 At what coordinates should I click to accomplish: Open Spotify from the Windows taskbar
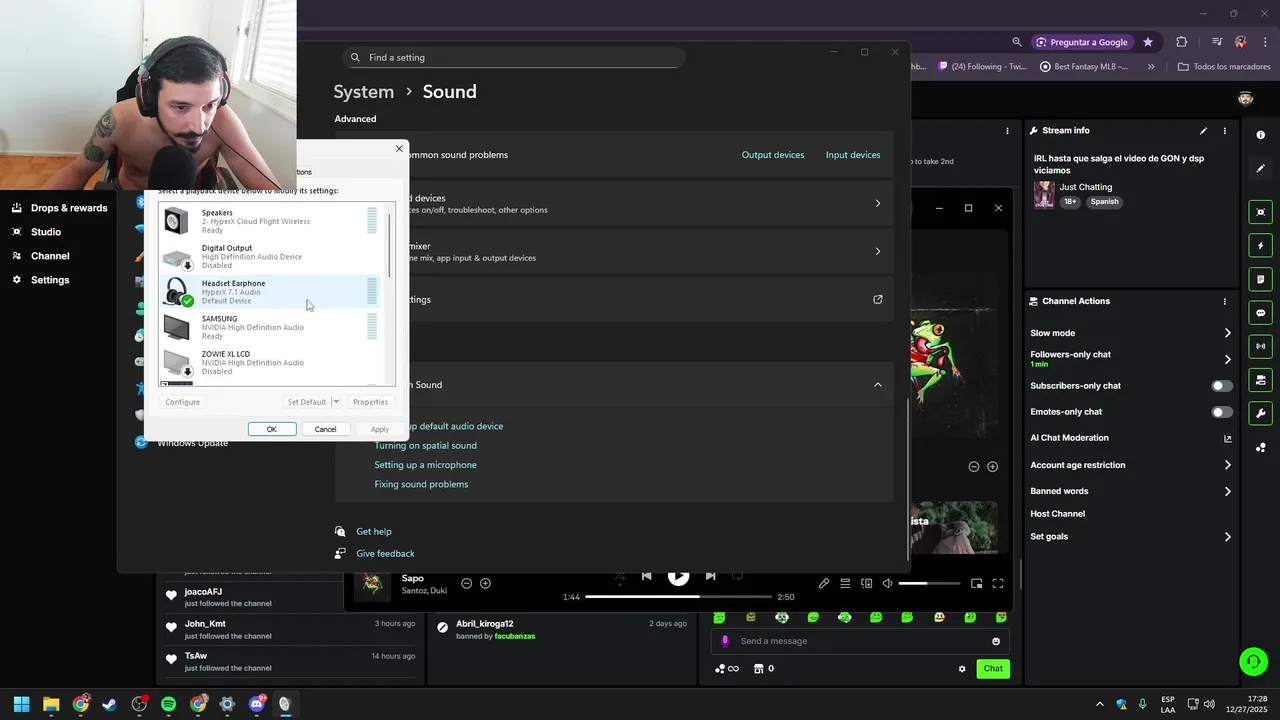(168, 704)
